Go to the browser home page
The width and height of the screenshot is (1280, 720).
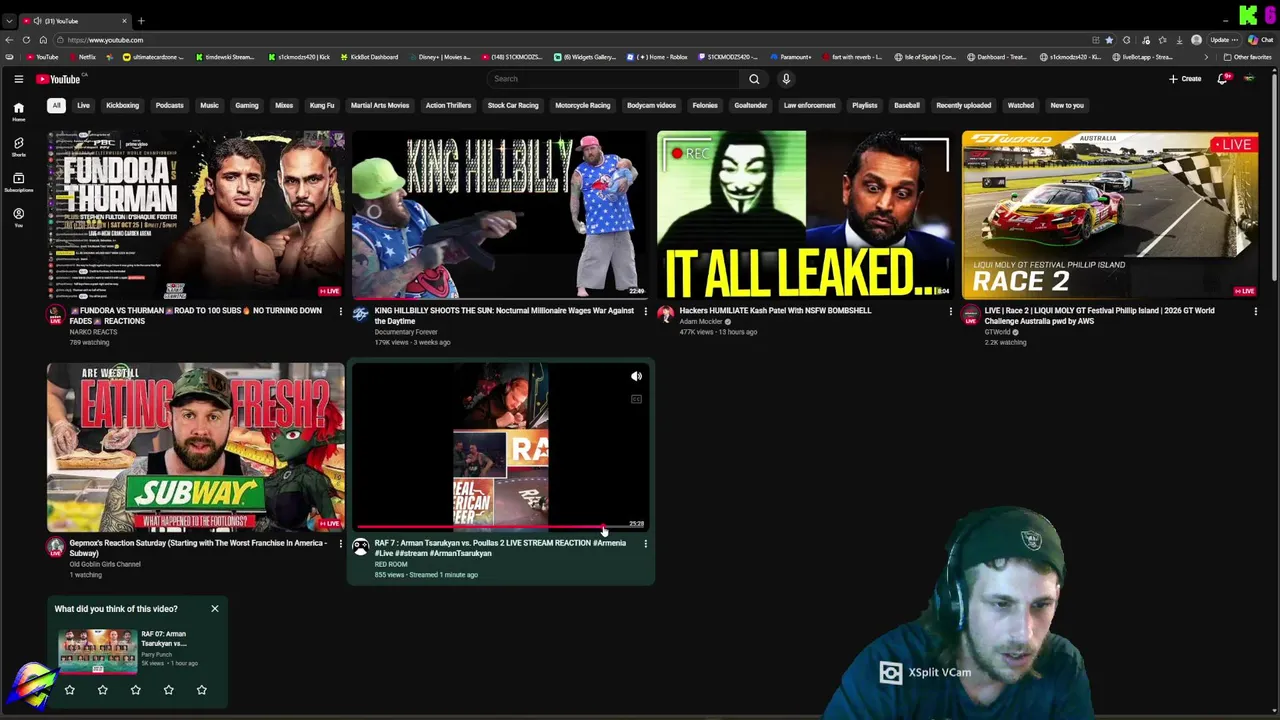(x=42, y=40)
